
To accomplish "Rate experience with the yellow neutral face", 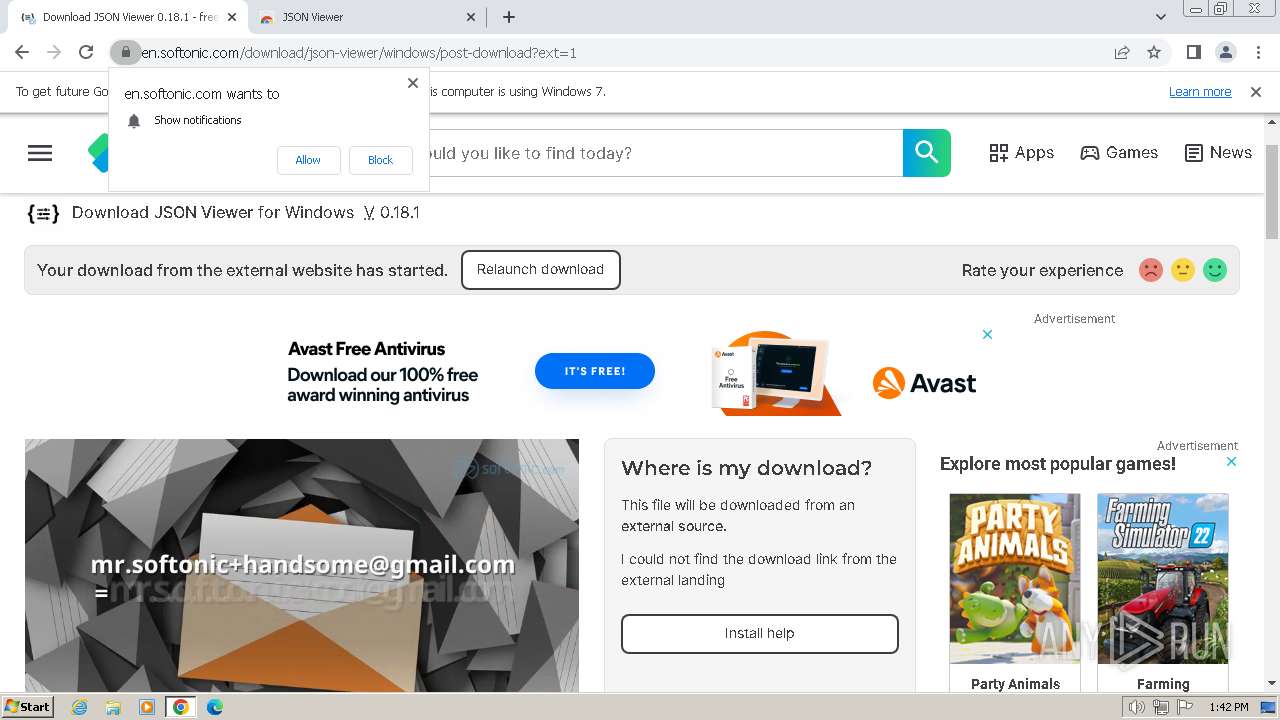I will pos(1183,270).
